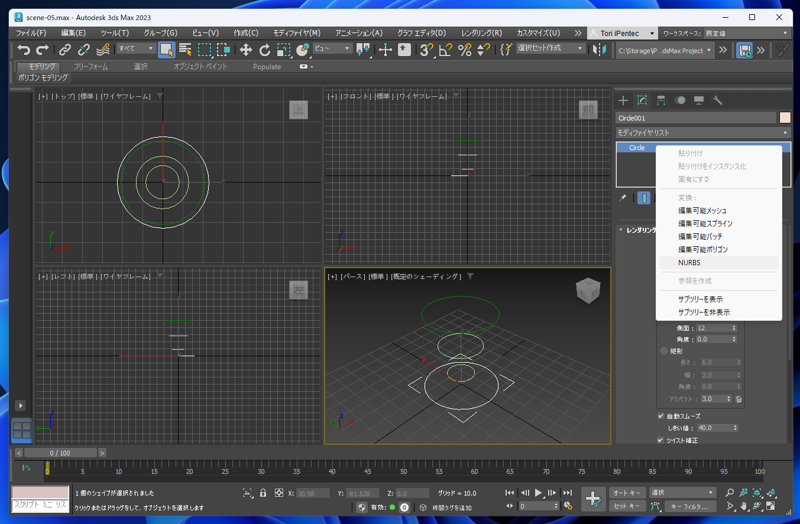Viewport: 800px width, 524px height.
Task: Open the Tori iPentec user dropdown
Action: (622, 33)
